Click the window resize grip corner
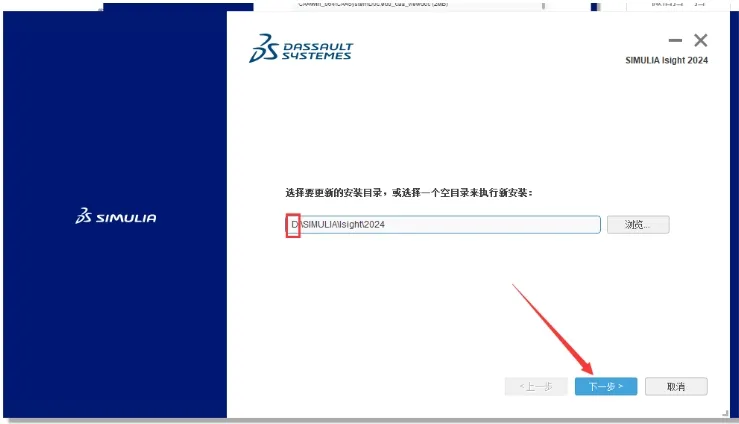This screenshot has height=424, width=739. point(725,413)
